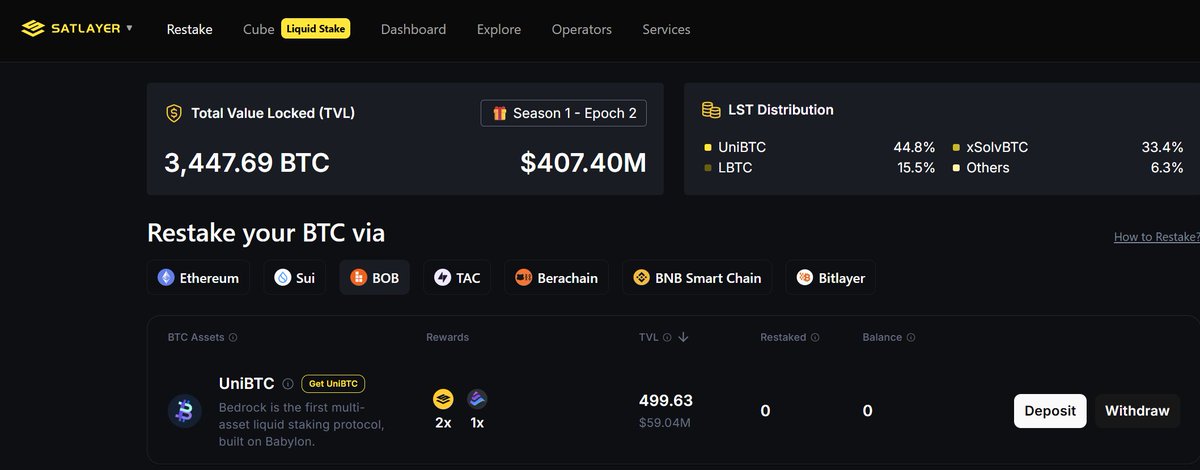Click the Deposit button for UniBTC

[1050, 411]
